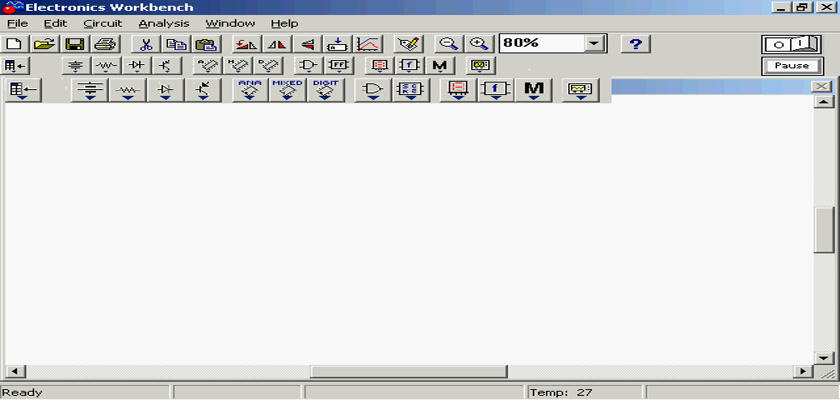Restore down the Electronics Workbench window
This screenshot has height=400, width=840.
click(x=802, y=7)
